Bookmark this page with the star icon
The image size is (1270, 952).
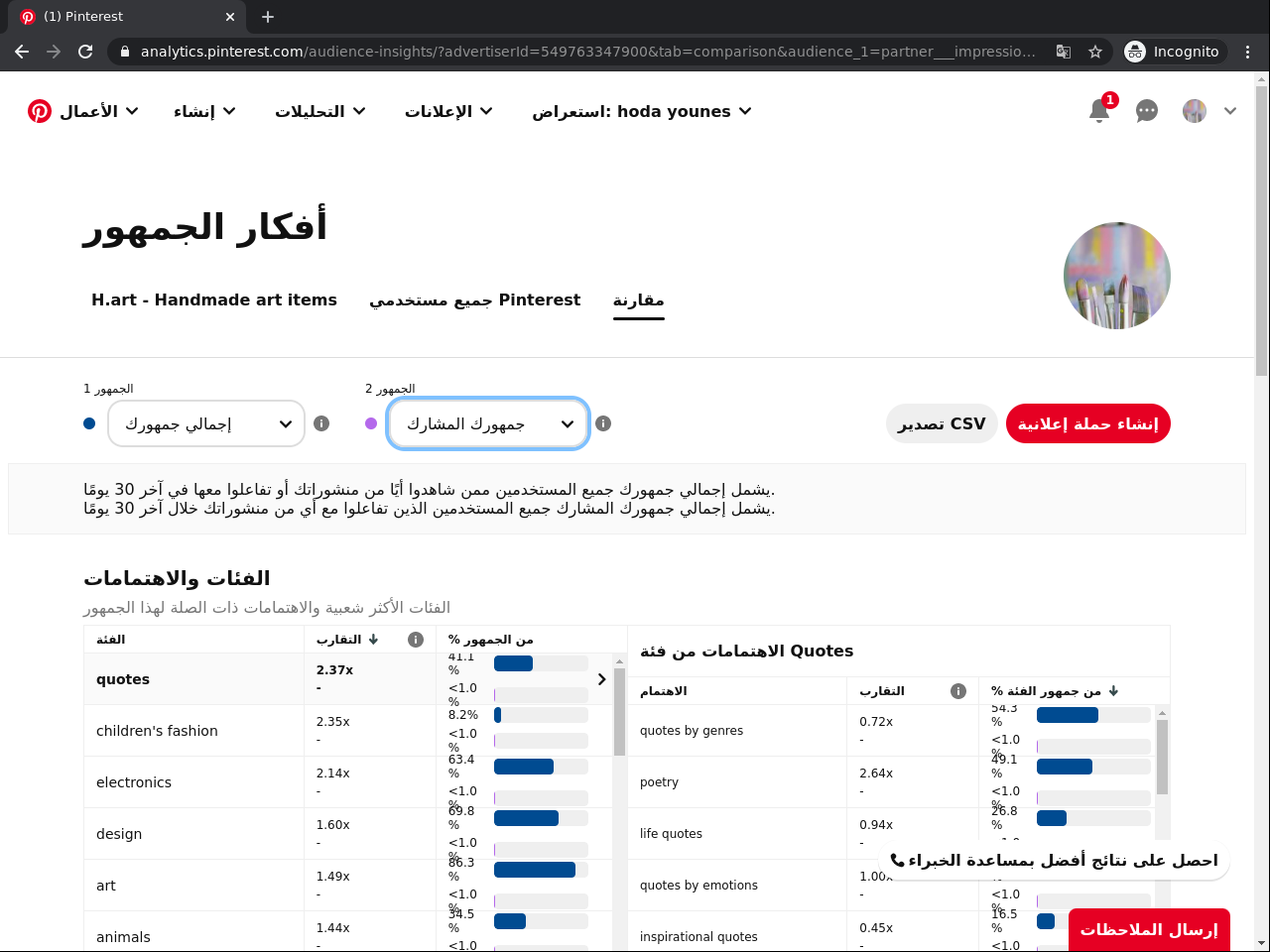pos(1095,52)
